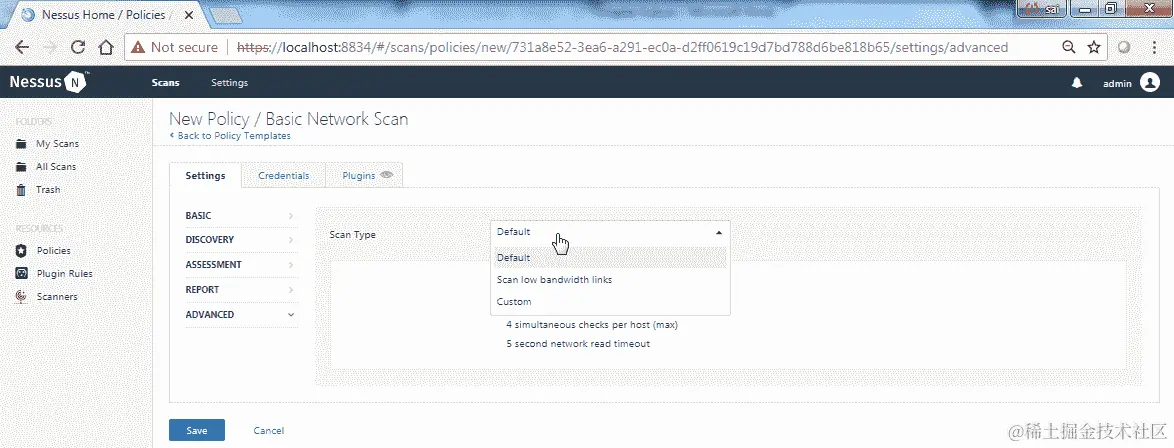
Task: Open Plugin Rules in the sidebar
Action: [65, 274]
